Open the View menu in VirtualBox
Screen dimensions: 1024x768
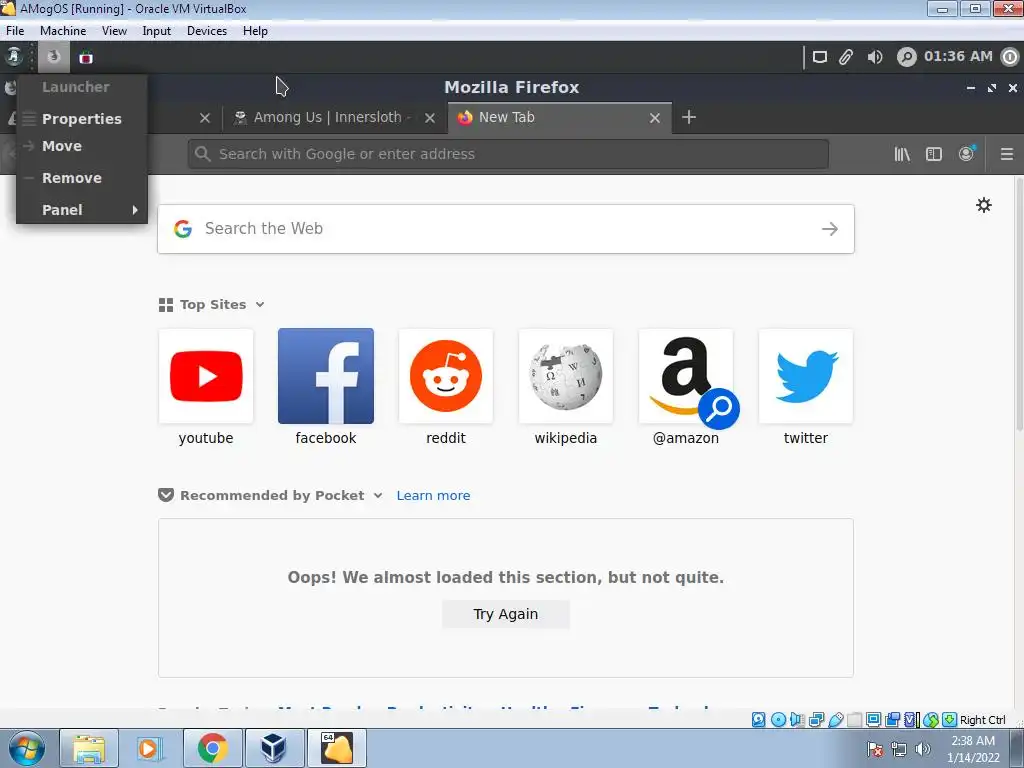point(114,31)
